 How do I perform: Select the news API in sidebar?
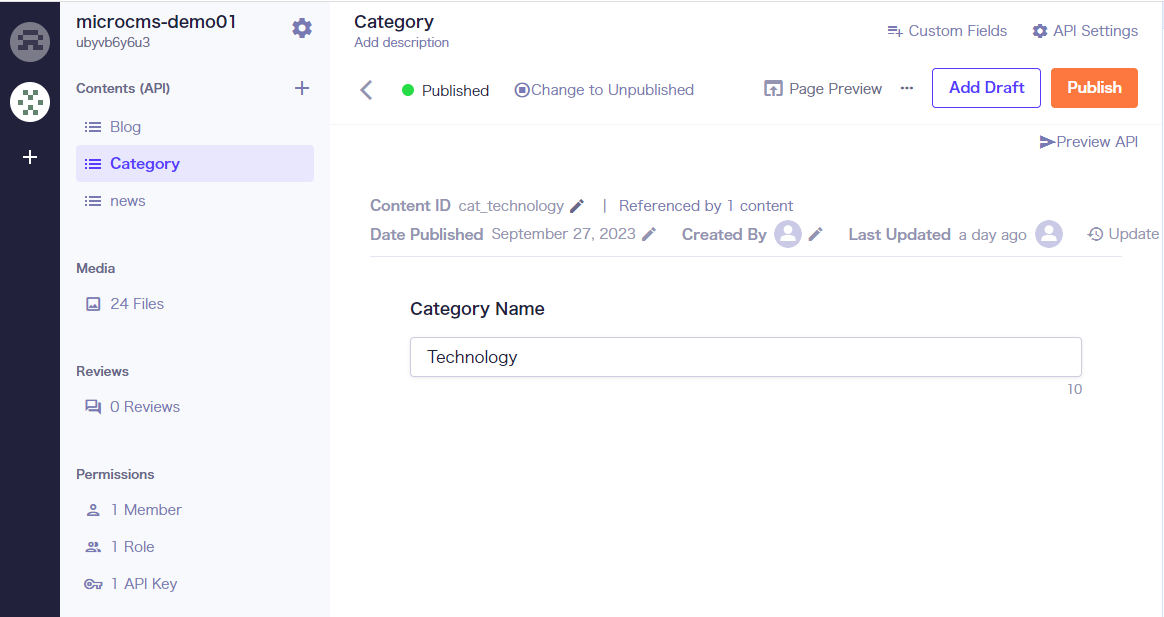pyautogui.click(x=127, y=201)
